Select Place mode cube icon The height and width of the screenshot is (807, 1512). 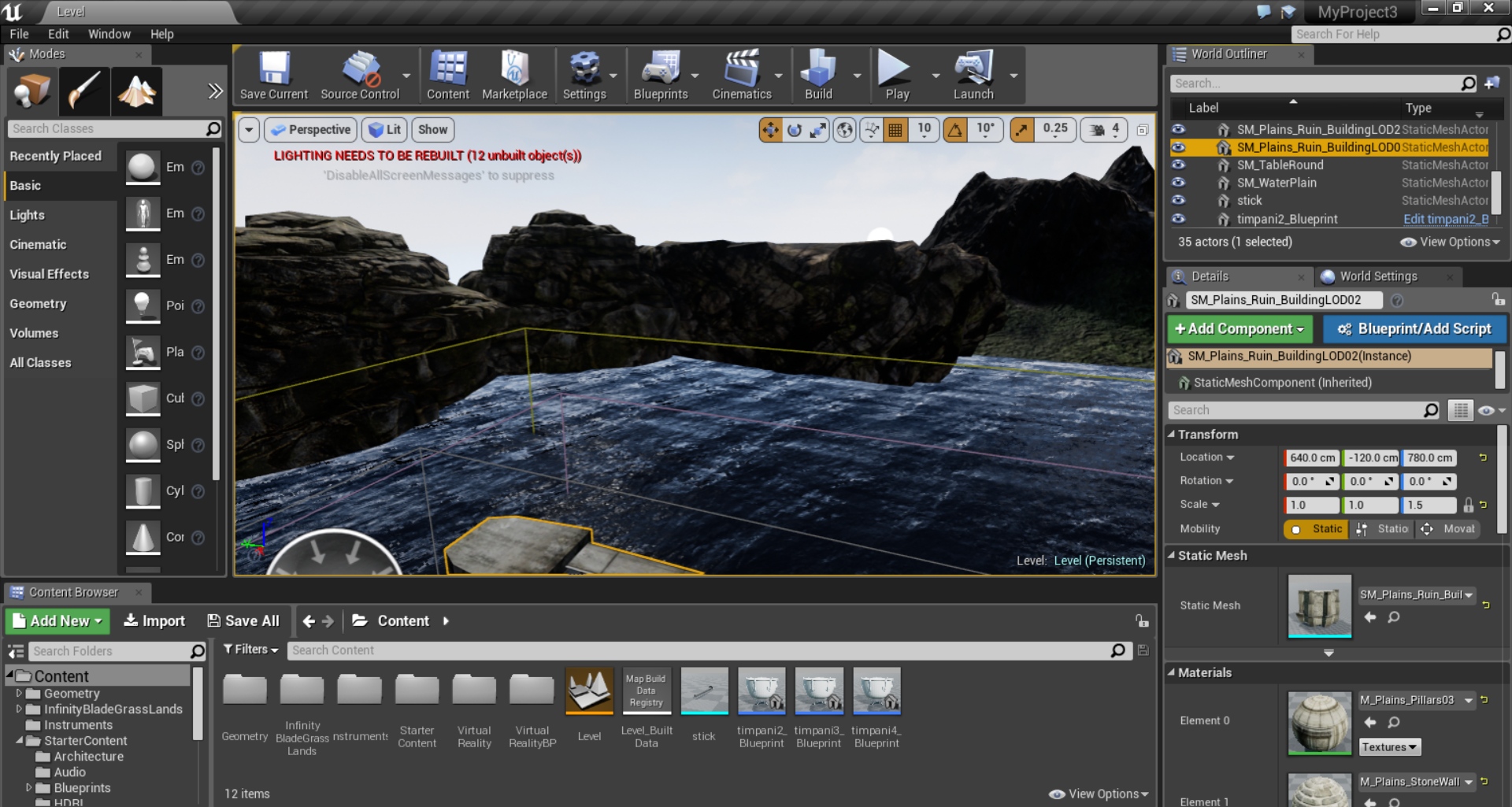(x=32, y=91)
